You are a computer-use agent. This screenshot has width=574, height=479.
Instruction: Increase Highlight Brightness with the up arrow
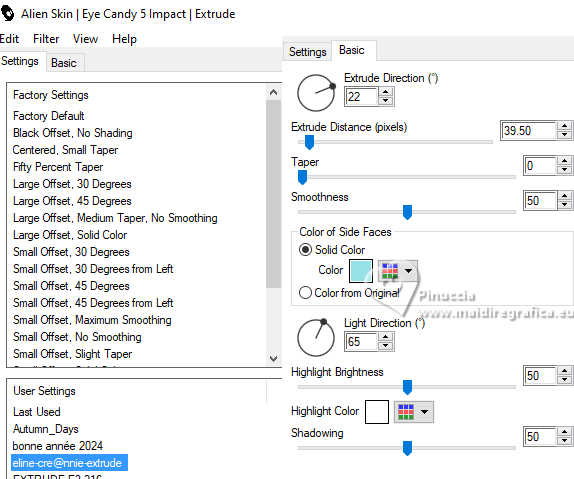564,371
